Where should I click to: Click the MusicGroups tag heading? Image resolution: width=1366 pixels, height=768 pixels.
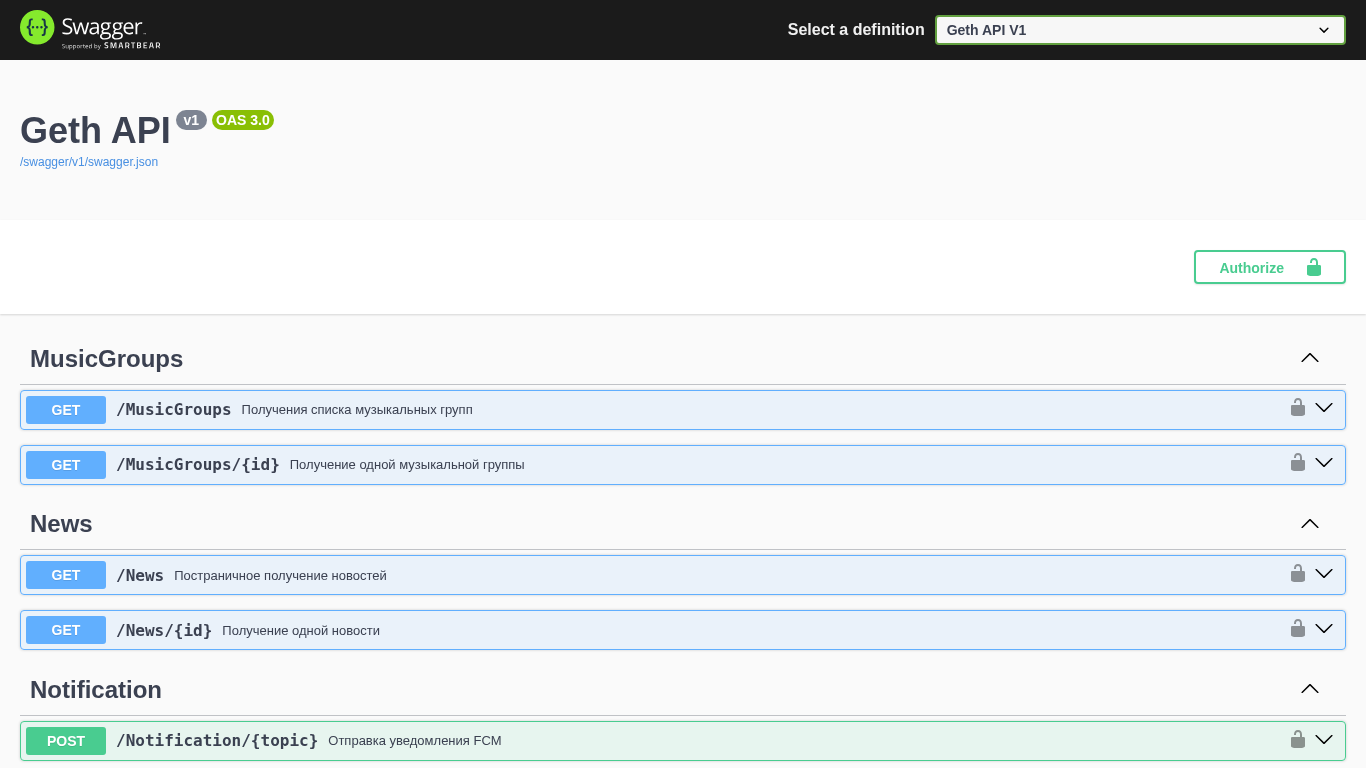[x=106, y=359]
